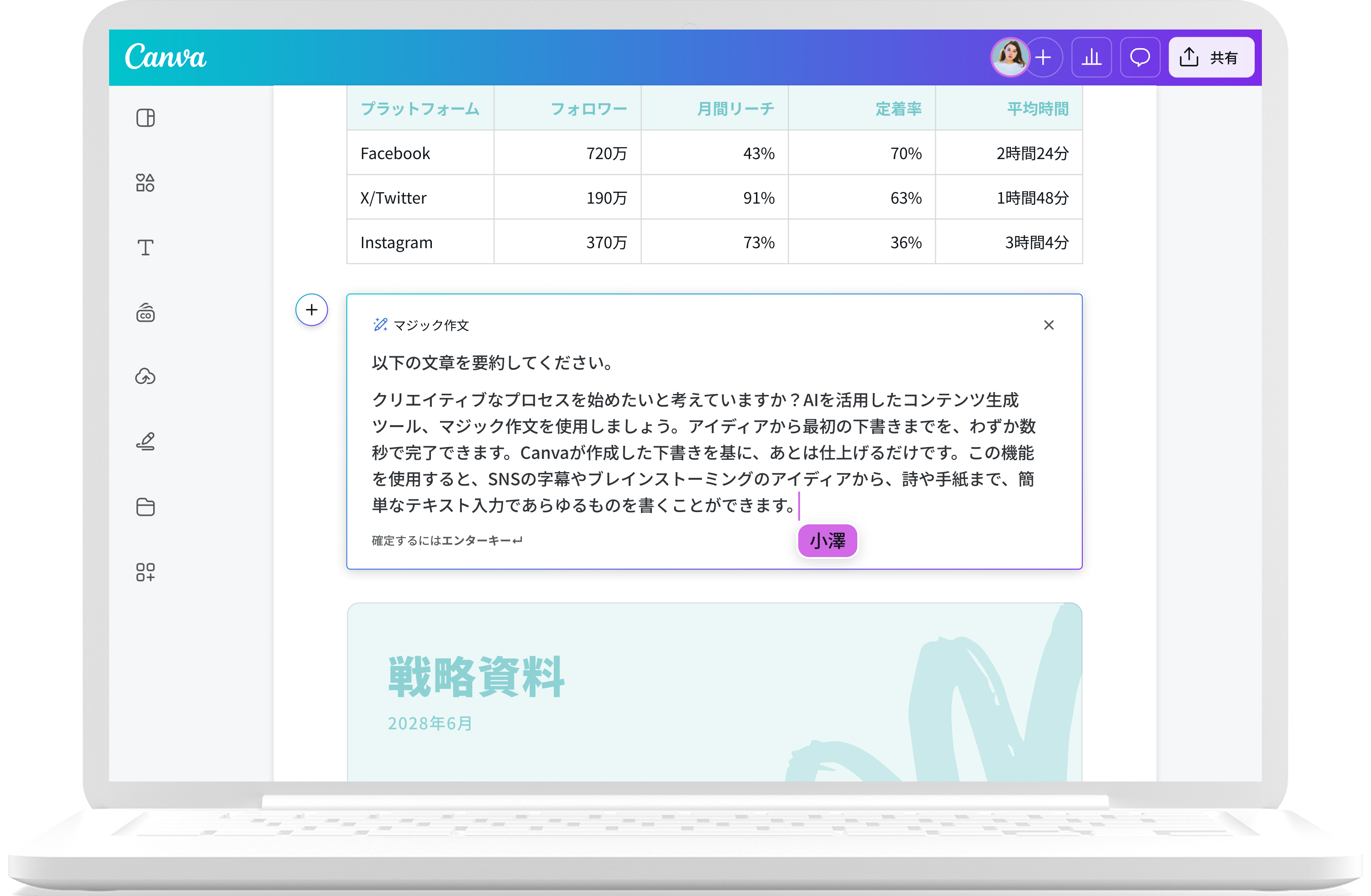Click the 43% reach cell
Screen dimensions: 1371x896
[715, 153]
